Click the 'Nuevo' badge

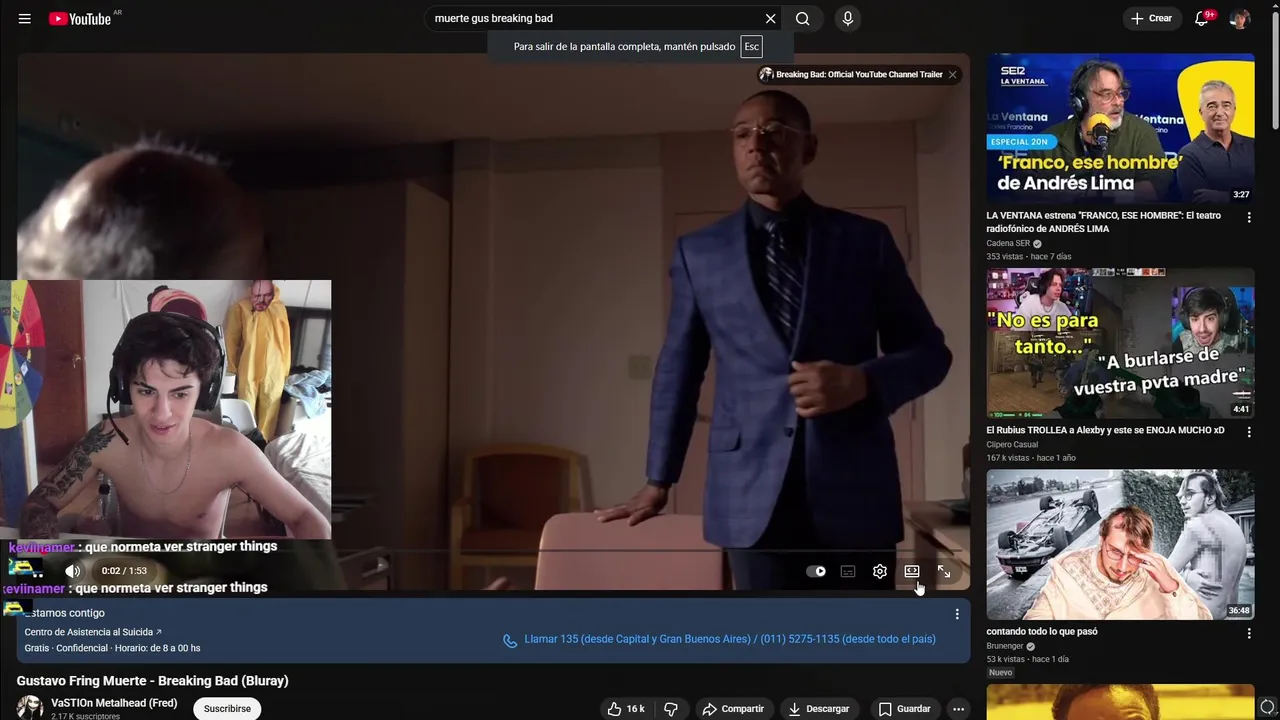click(1000, 672)
